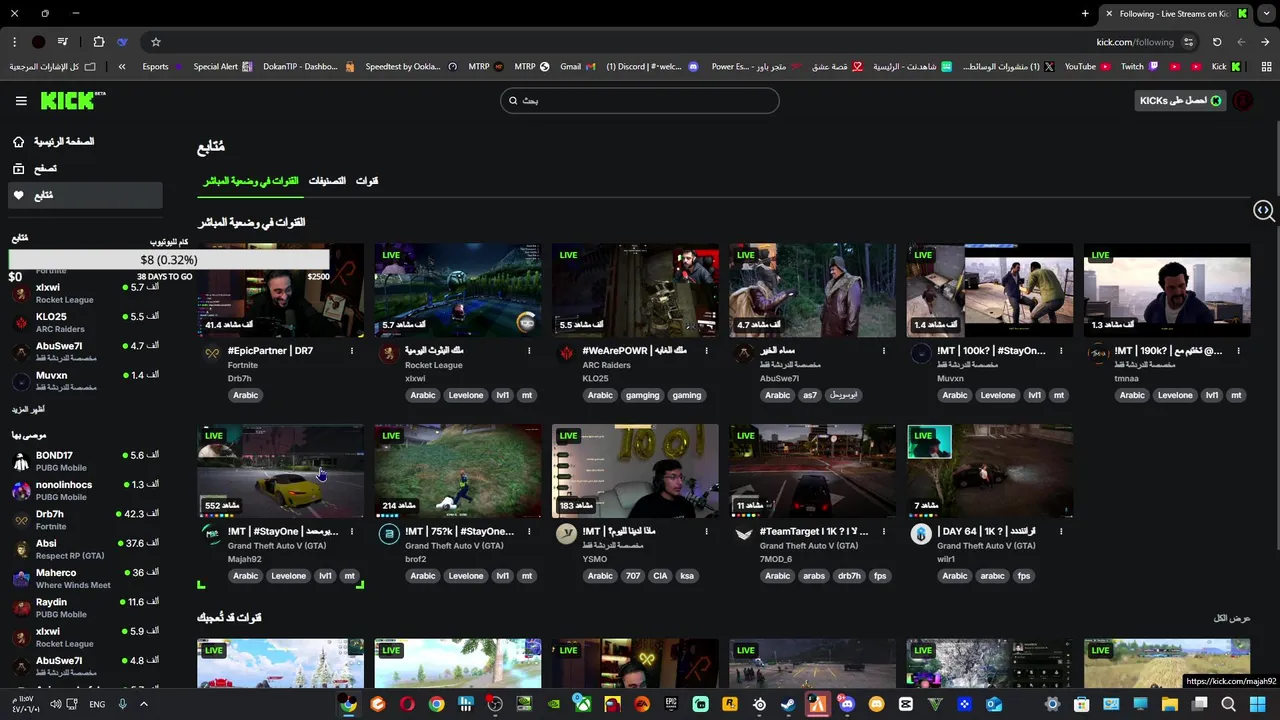Open the Fortnite category link on DR7 card
The width and height of the screenshot is (1280, 720).
pos(243,365)
